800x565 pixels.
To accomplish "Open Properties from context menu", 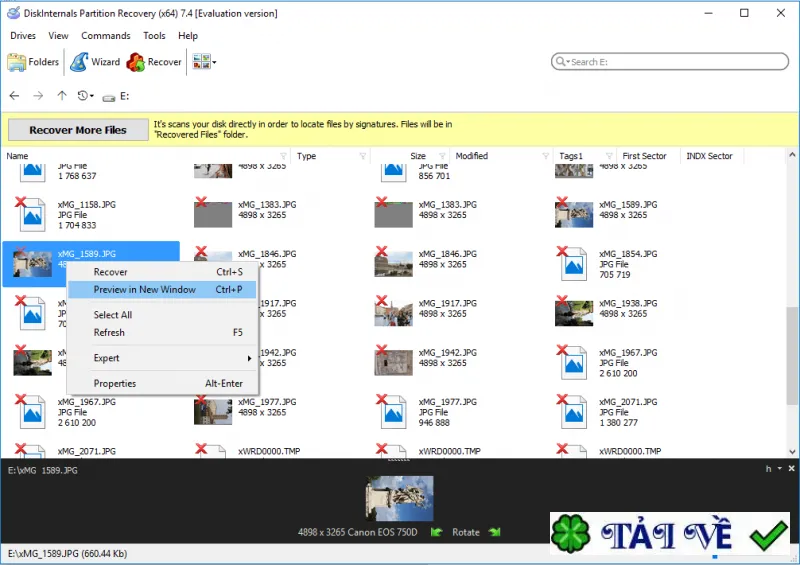I will [162, 383].
